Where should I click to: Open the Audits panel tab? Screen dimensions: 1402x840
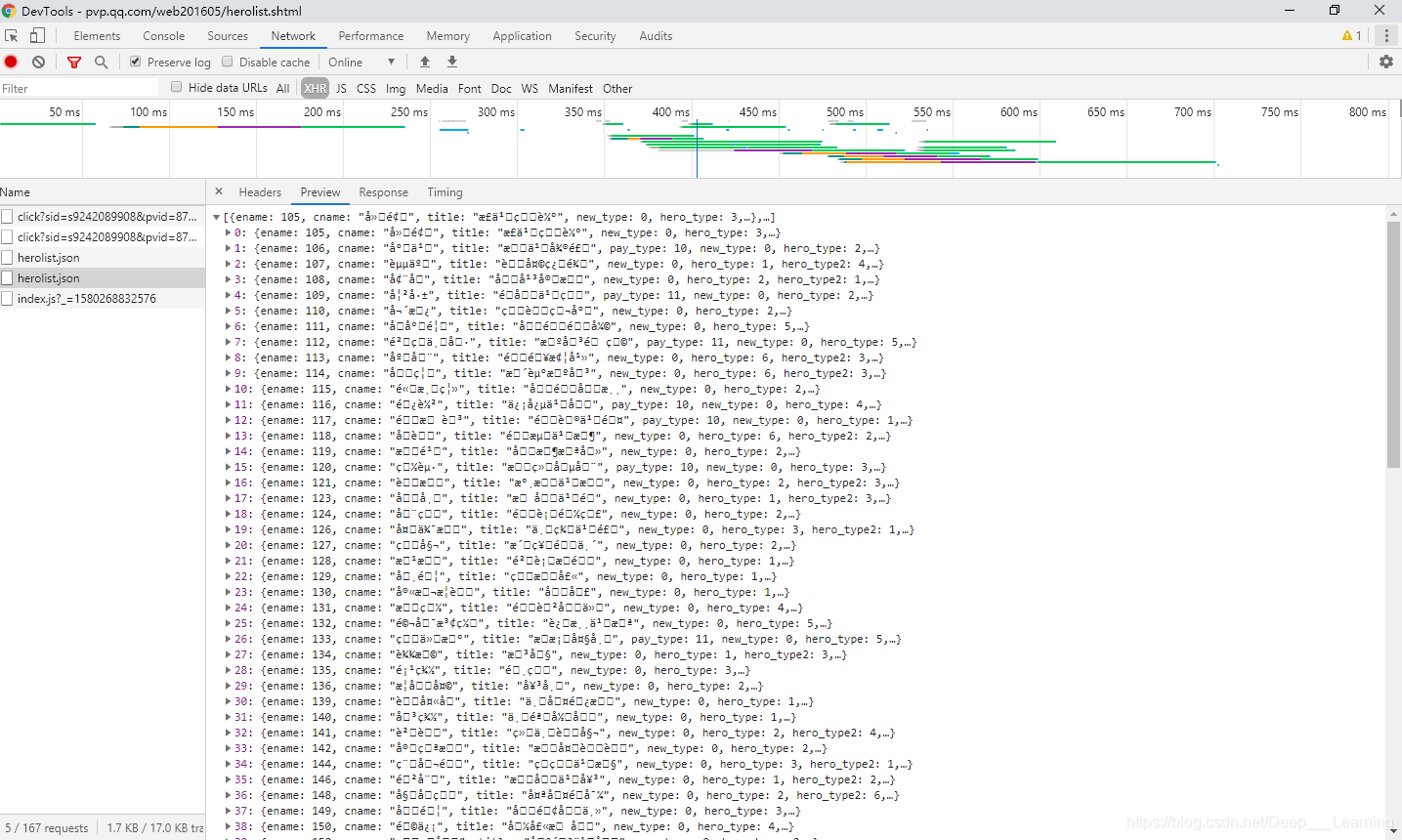pyautogui.click(x=656, y=36)
